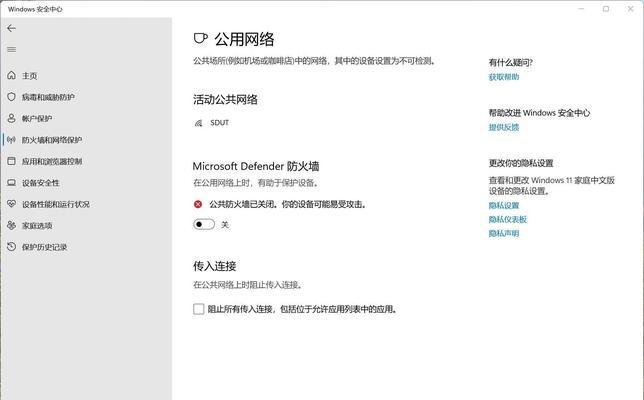Maximize the Windows 安全中心 window
The image size is (644, 400).
(x=606, y=9)
